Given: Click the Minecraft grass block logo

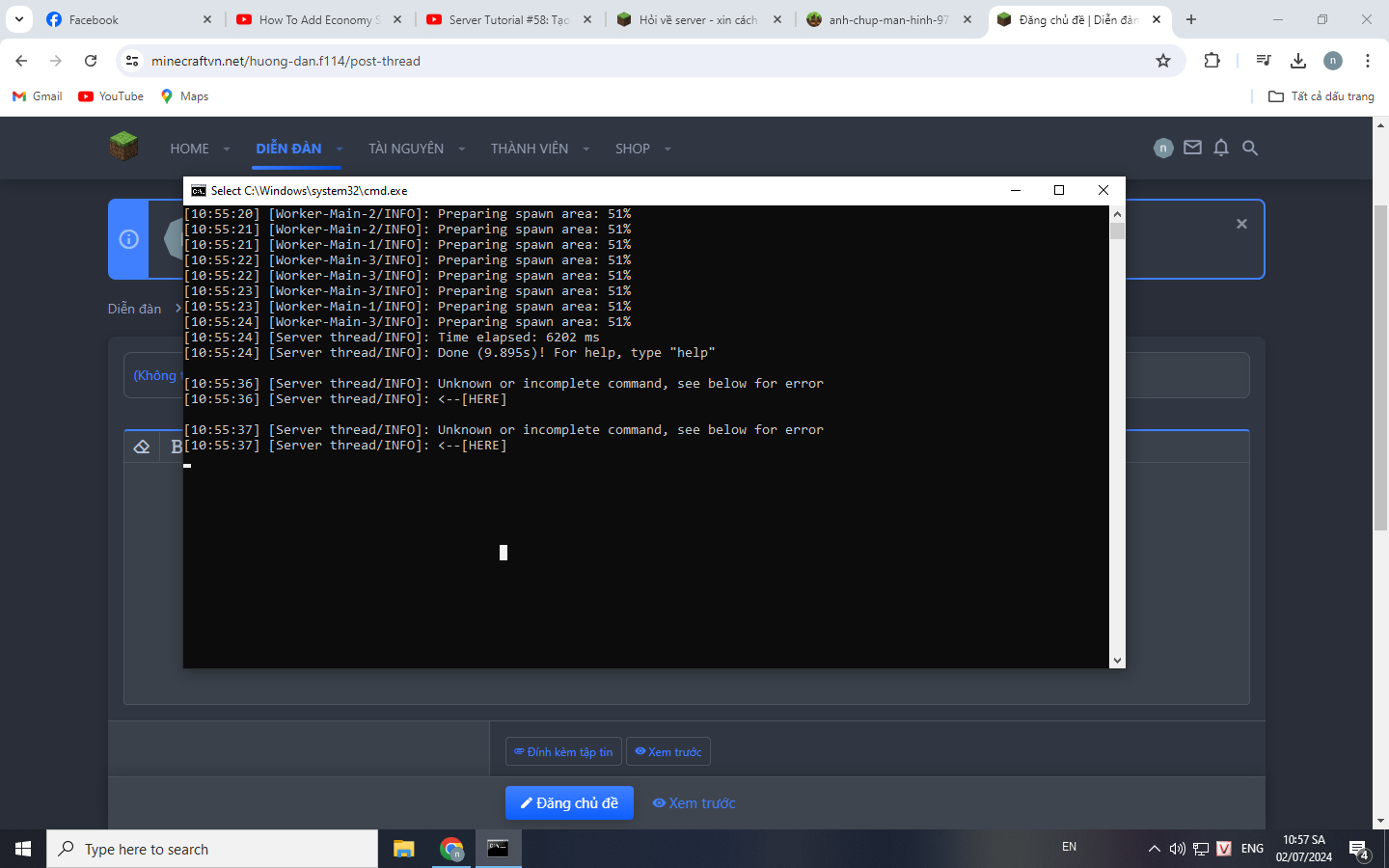Looking at the screenshot, I should coord(123,148).
